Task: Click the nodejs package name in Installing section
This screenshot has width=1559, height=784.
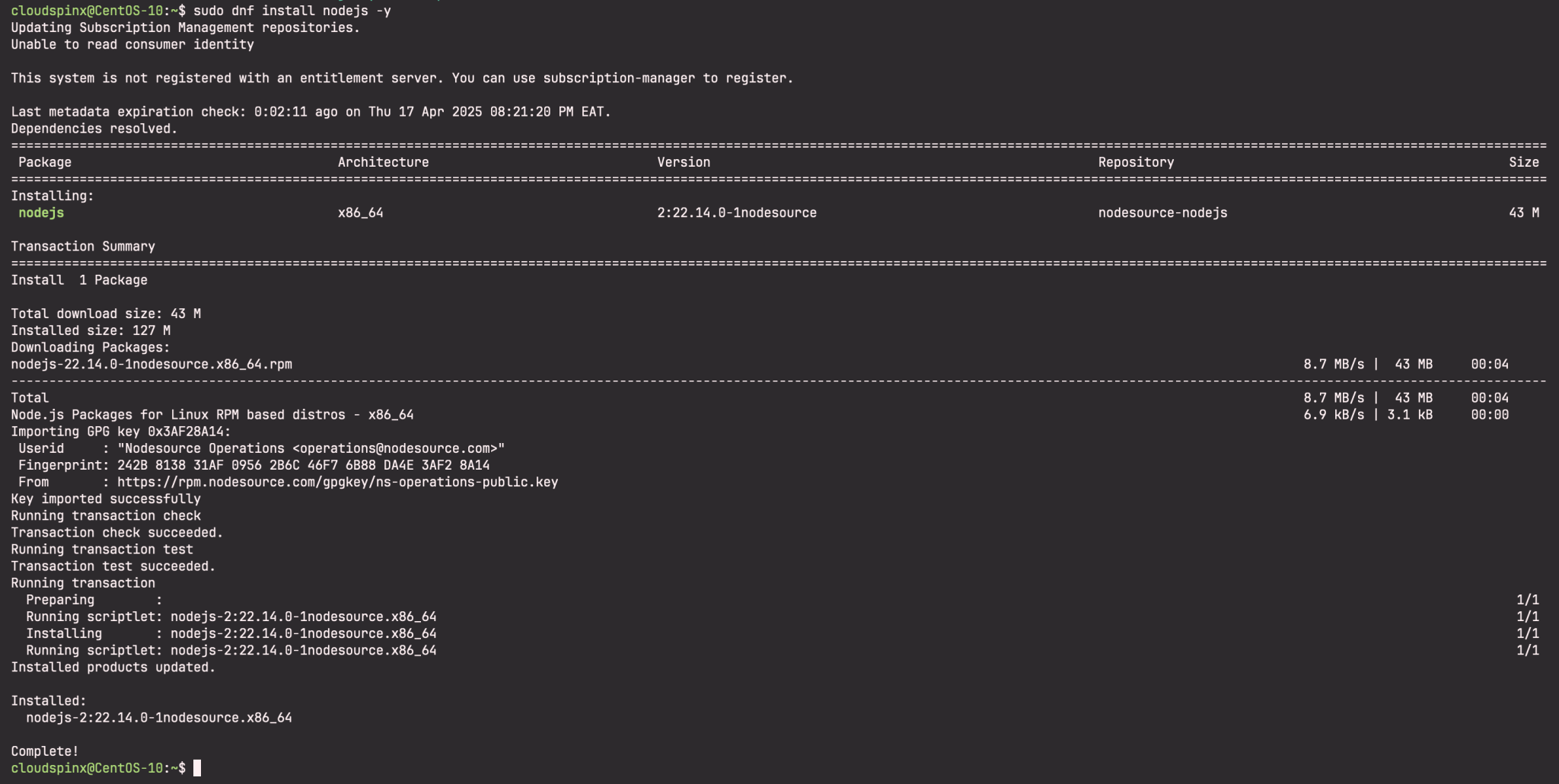Action: [x=40, y=213]
